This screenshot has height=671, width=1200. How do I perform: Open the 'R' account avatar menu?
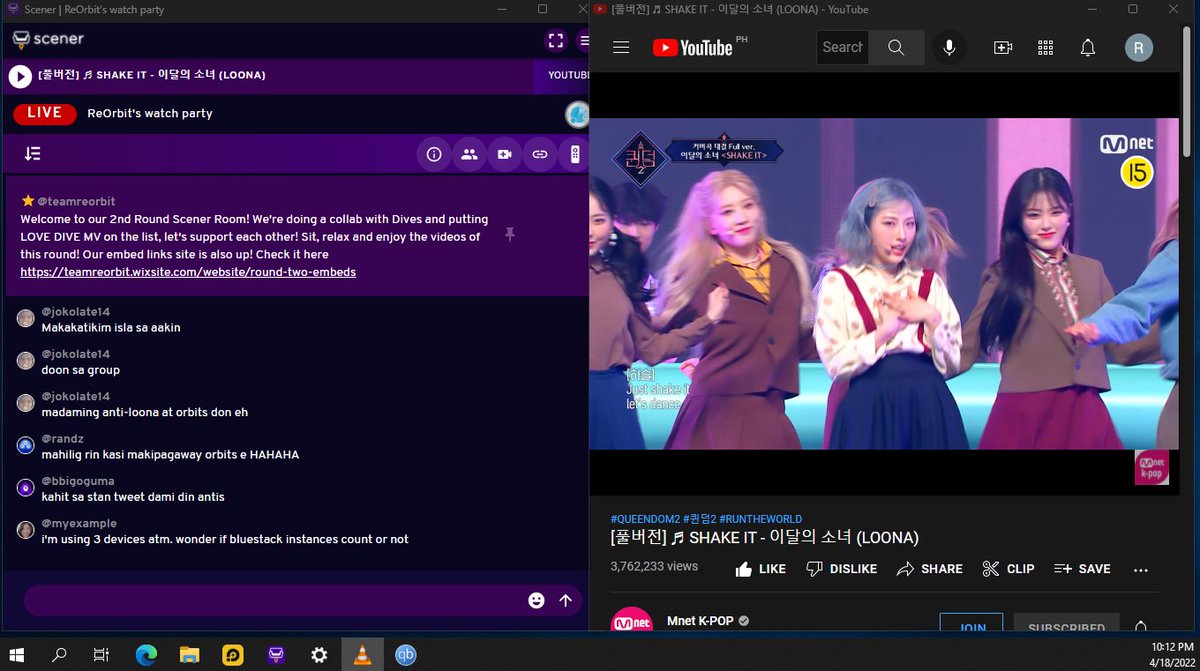1139,47
